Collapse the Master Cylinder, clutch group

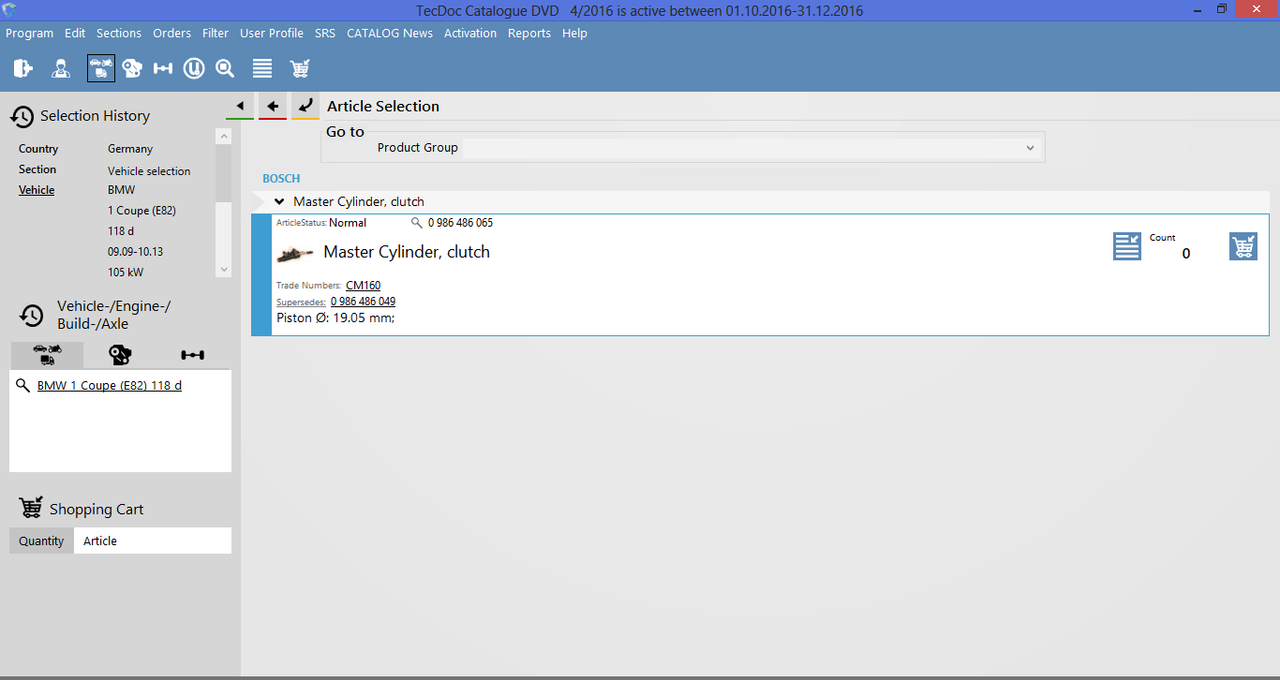point(280,202)
